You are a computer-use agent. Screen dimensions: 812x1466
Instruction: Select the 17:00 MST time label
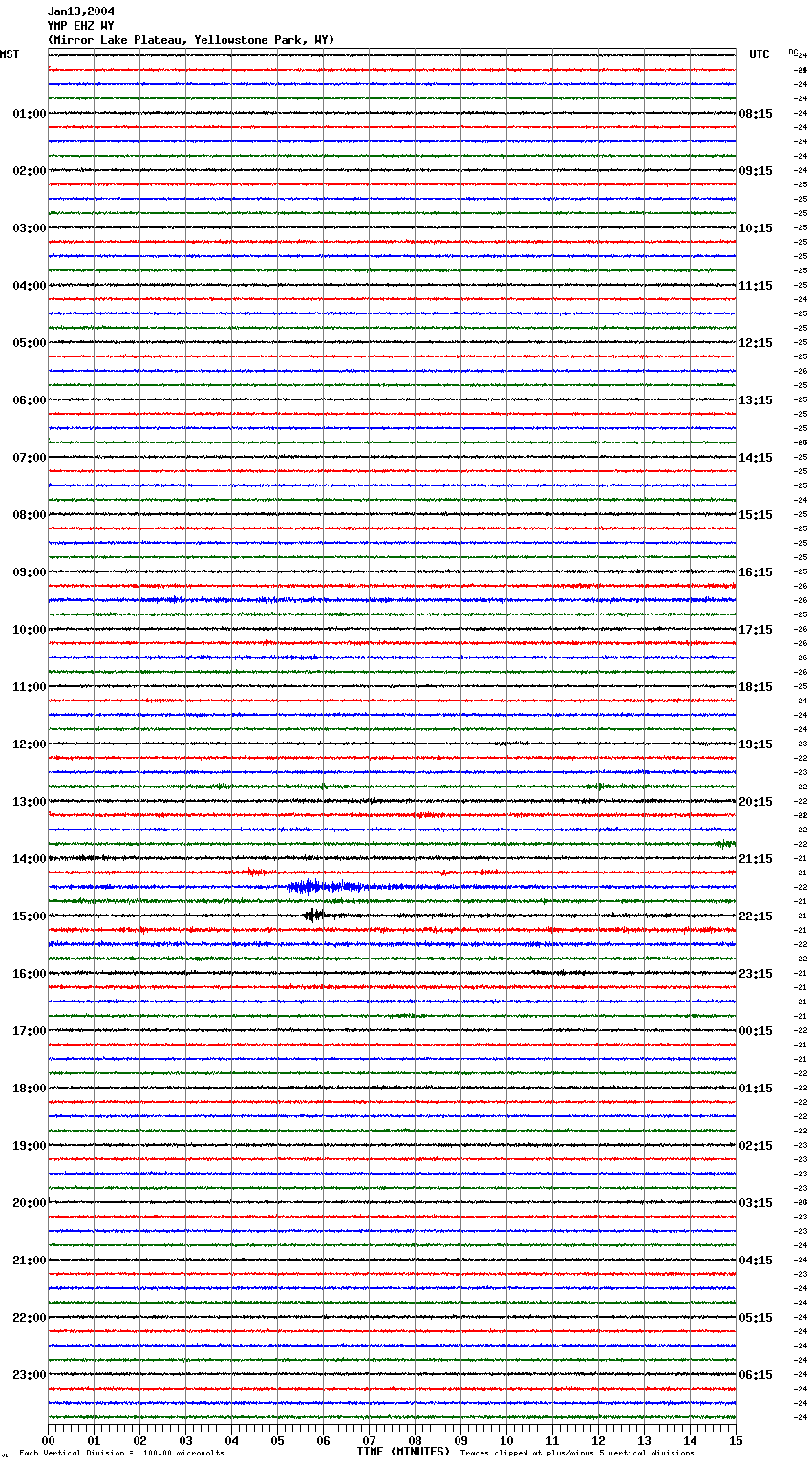[x=30, y=1031]
